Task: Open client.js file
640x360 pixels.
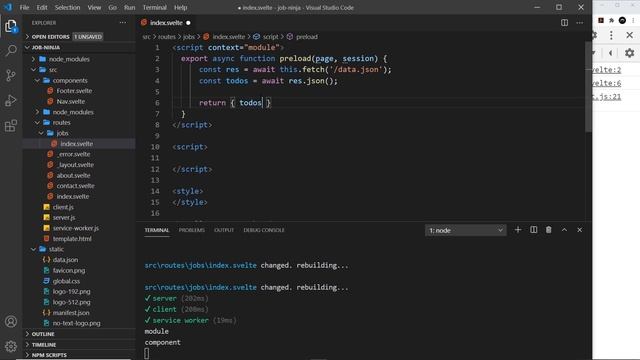Action: (x=80, y=207)
